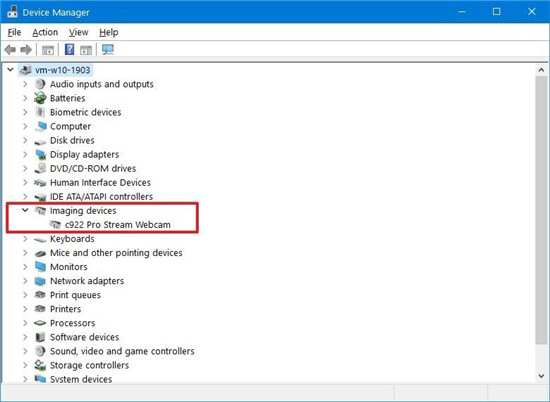
Task: Open the Action menu
Action: (x=45, y=32)
